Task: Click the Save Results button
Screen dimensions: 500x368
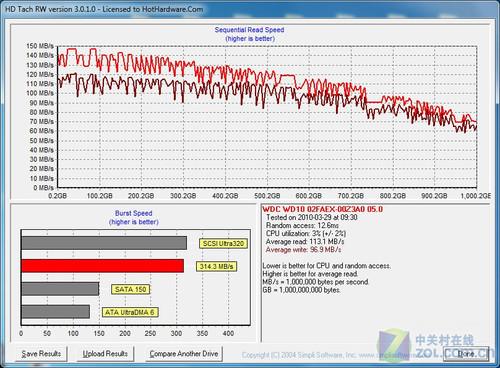Action: tap(41, 354)
